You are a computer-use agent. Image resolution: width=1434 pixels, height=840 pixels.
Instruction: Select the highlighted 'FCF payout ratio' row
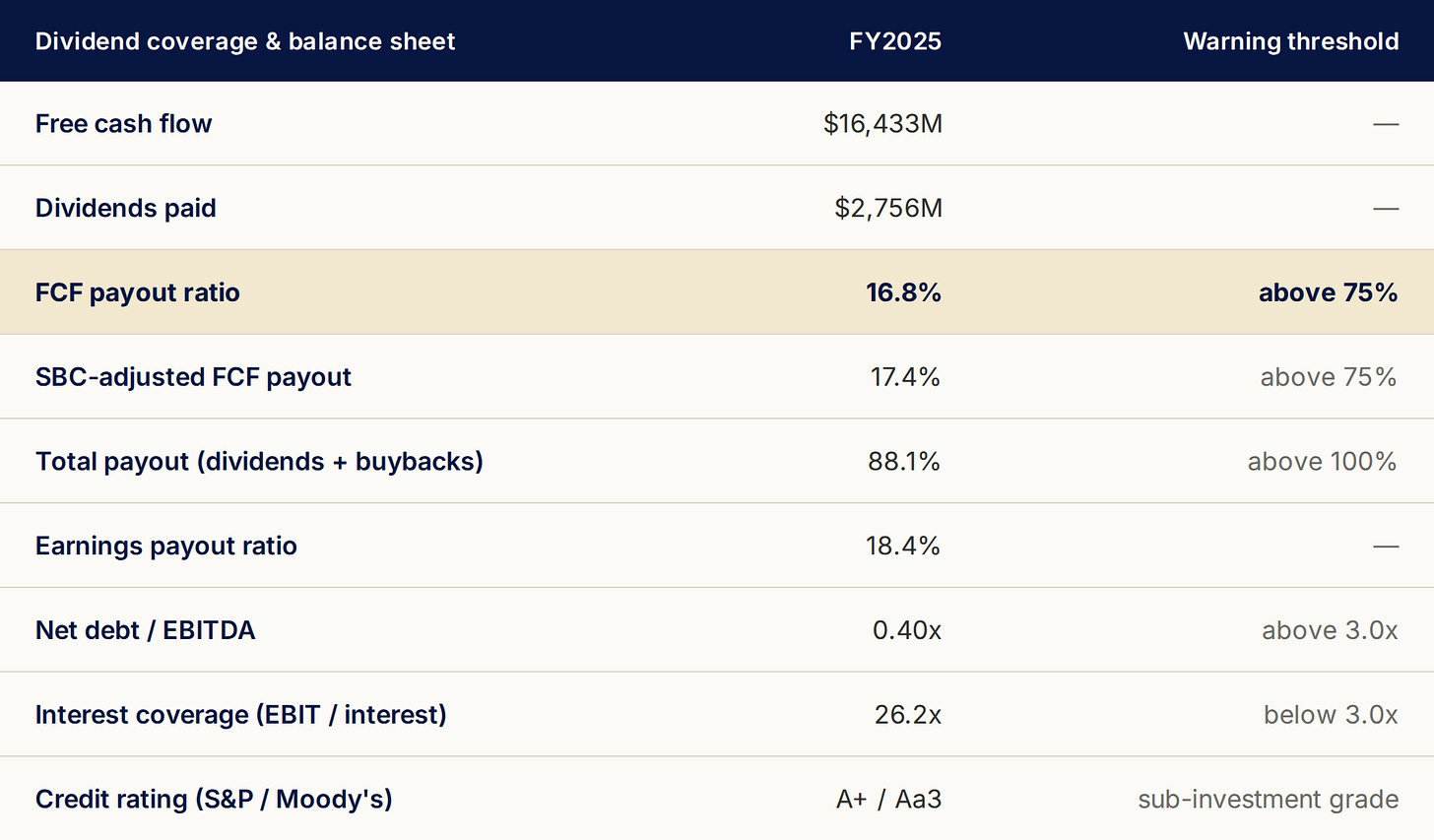(x=717, y=292)
